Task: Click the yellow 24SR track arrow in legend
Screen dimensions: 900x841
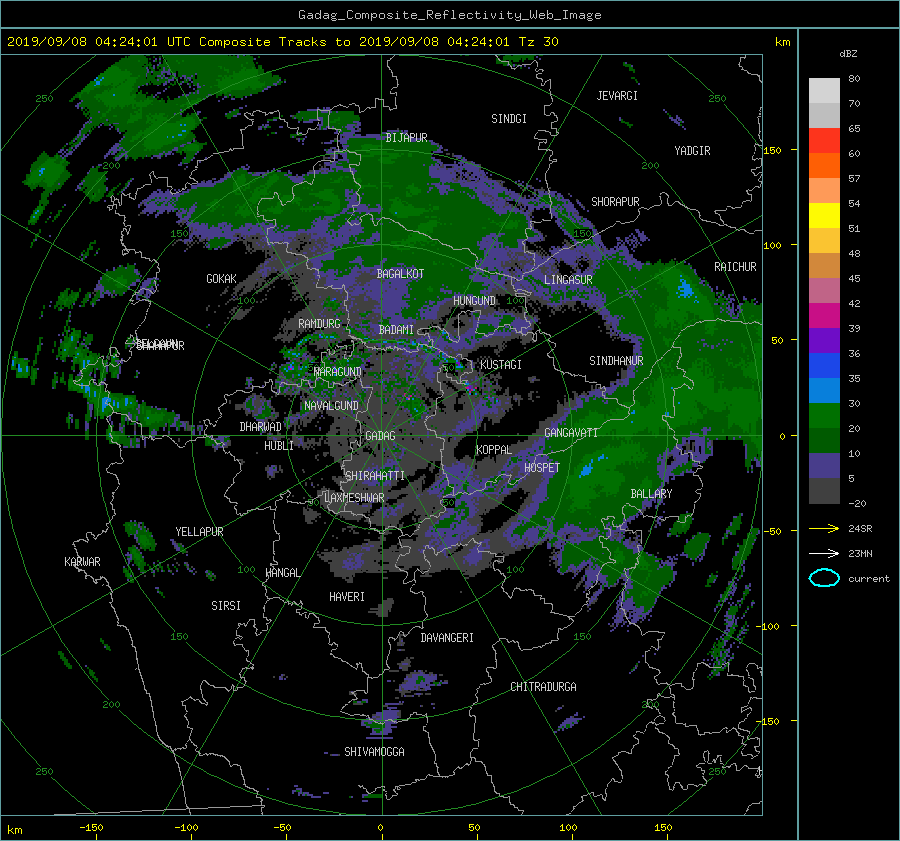Action: tap(824, 528)
